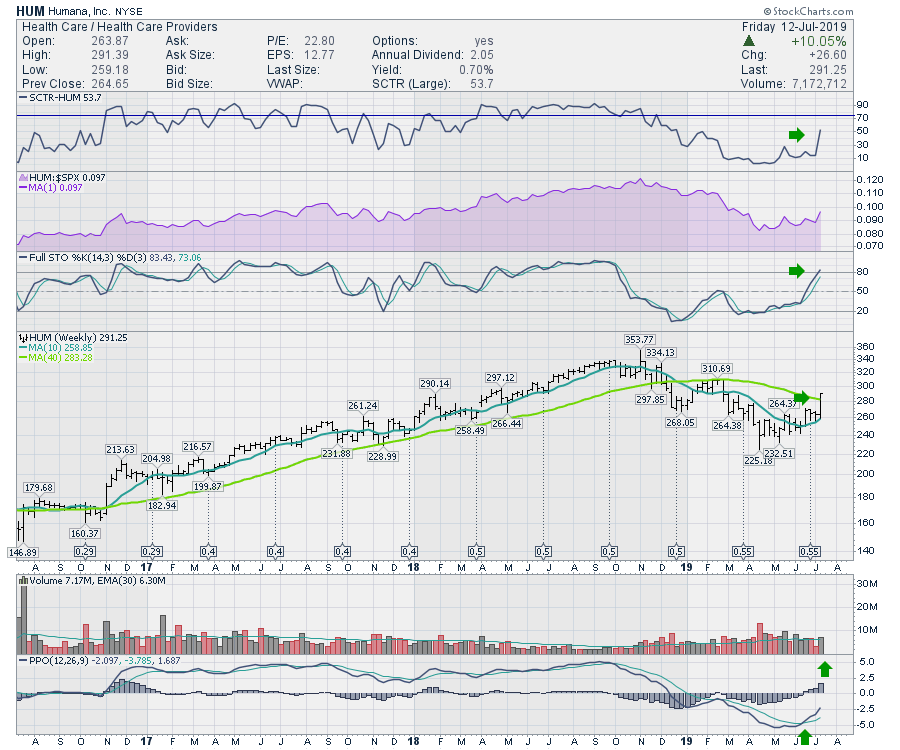Click the date Friday 12-Jul-2019
The image size is (900, 750).
[x=794, y=27]
